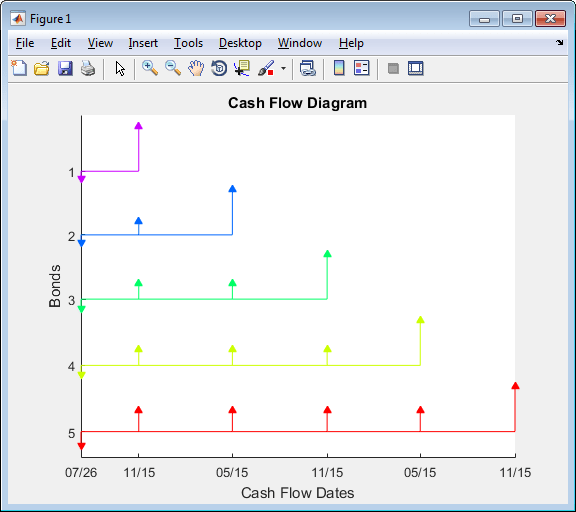This screenshot has height=512, width=576.
Task: Insert a legend via toolbar icon
Action: (x=361, y=68)
